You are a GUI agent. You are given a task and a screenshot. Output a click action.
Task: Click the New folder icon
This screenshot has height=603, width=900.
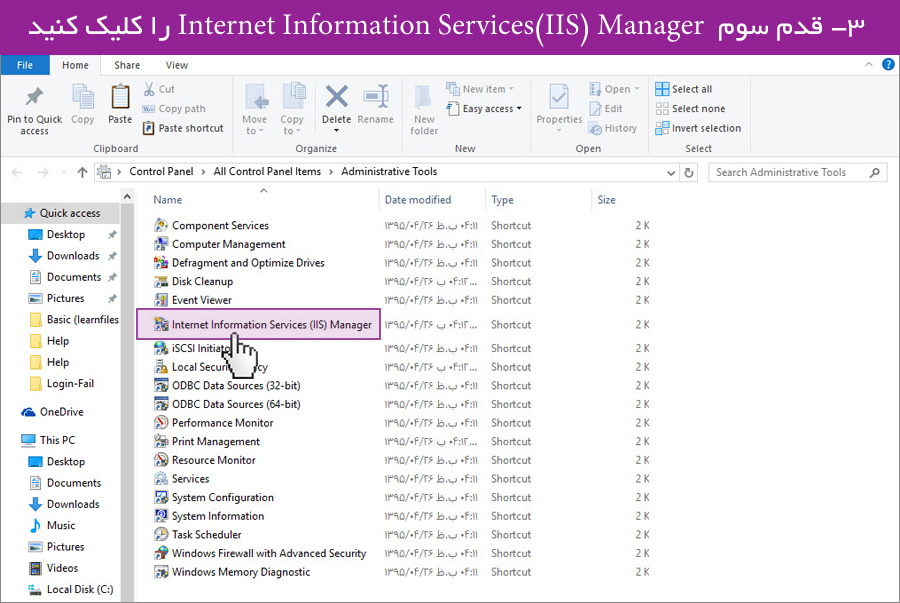424,96
